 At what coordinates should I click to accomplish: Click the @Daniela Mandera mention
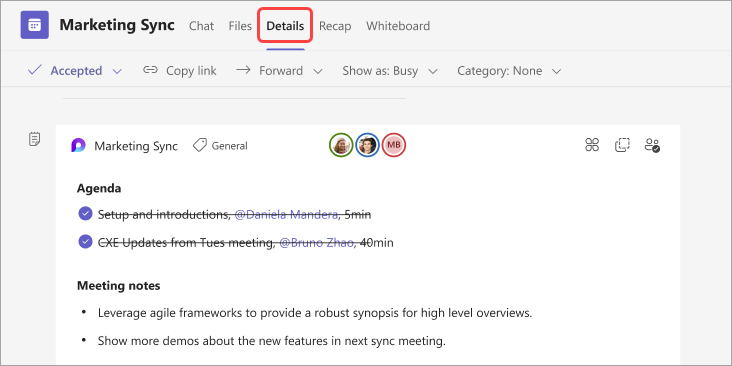point(286,215)
